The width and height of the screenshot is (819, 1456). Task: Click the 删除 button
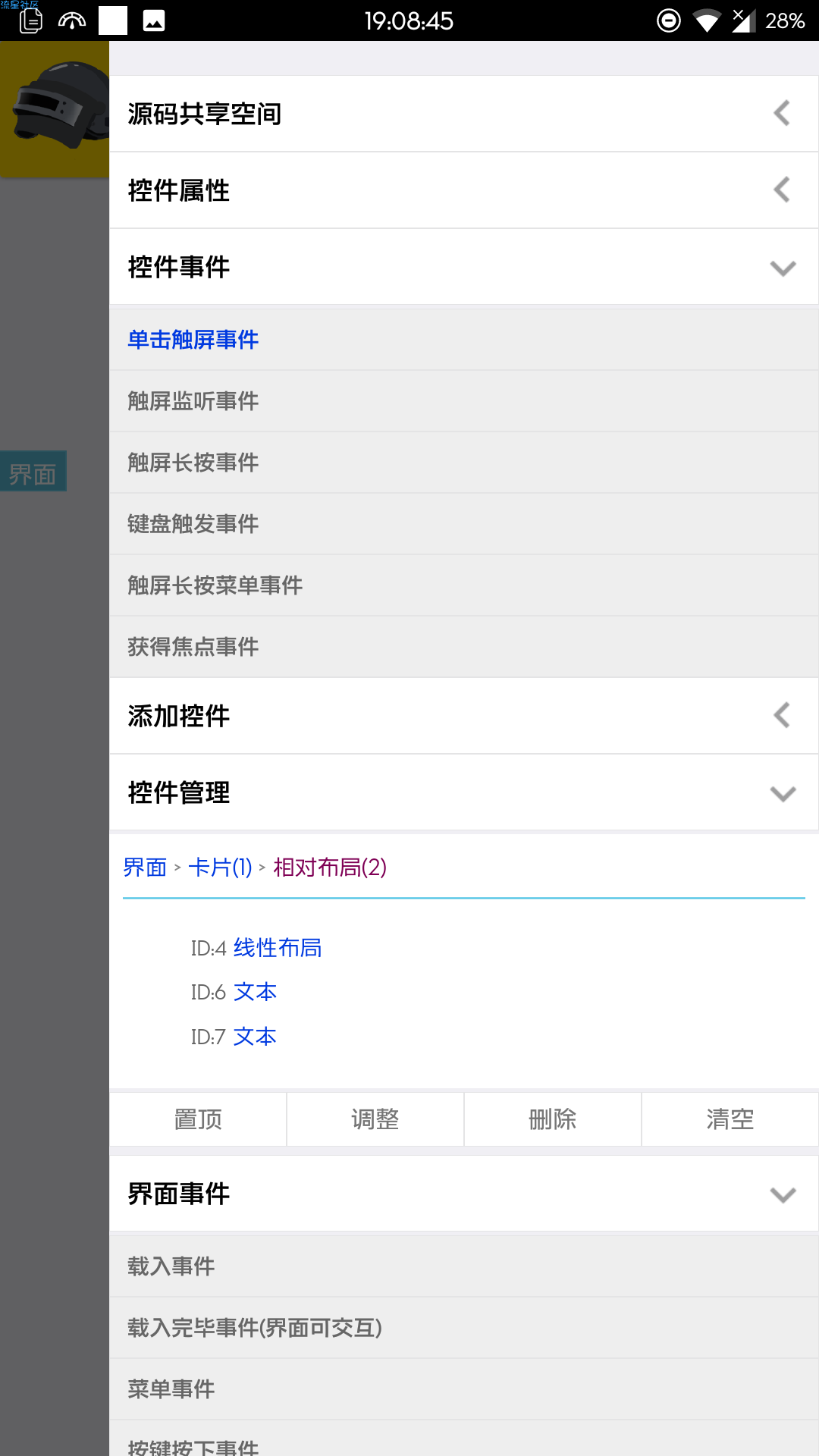pos(553,1119)
